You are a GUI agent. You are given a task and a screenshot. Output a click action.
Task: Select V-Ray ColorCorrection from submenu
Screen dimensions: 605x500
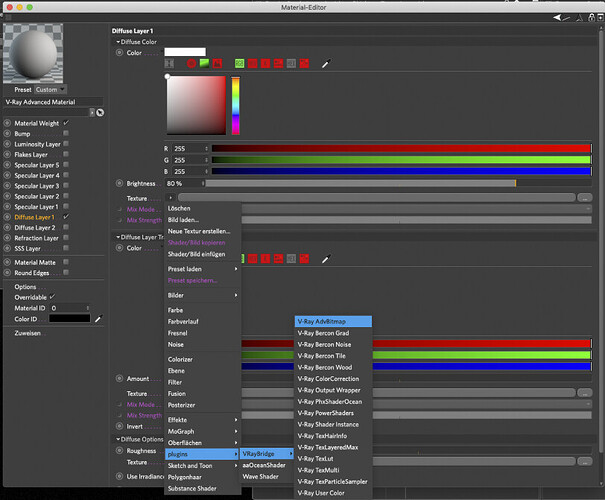tap(334, 379)
